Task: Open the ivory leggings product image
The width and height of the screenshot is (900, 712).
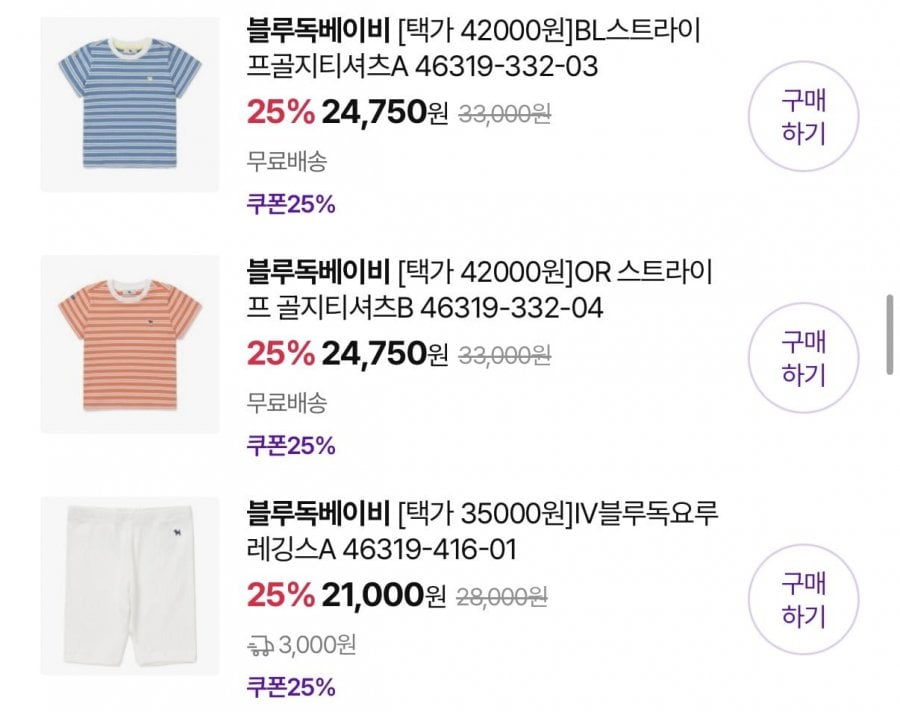Action: coord(130,586)
